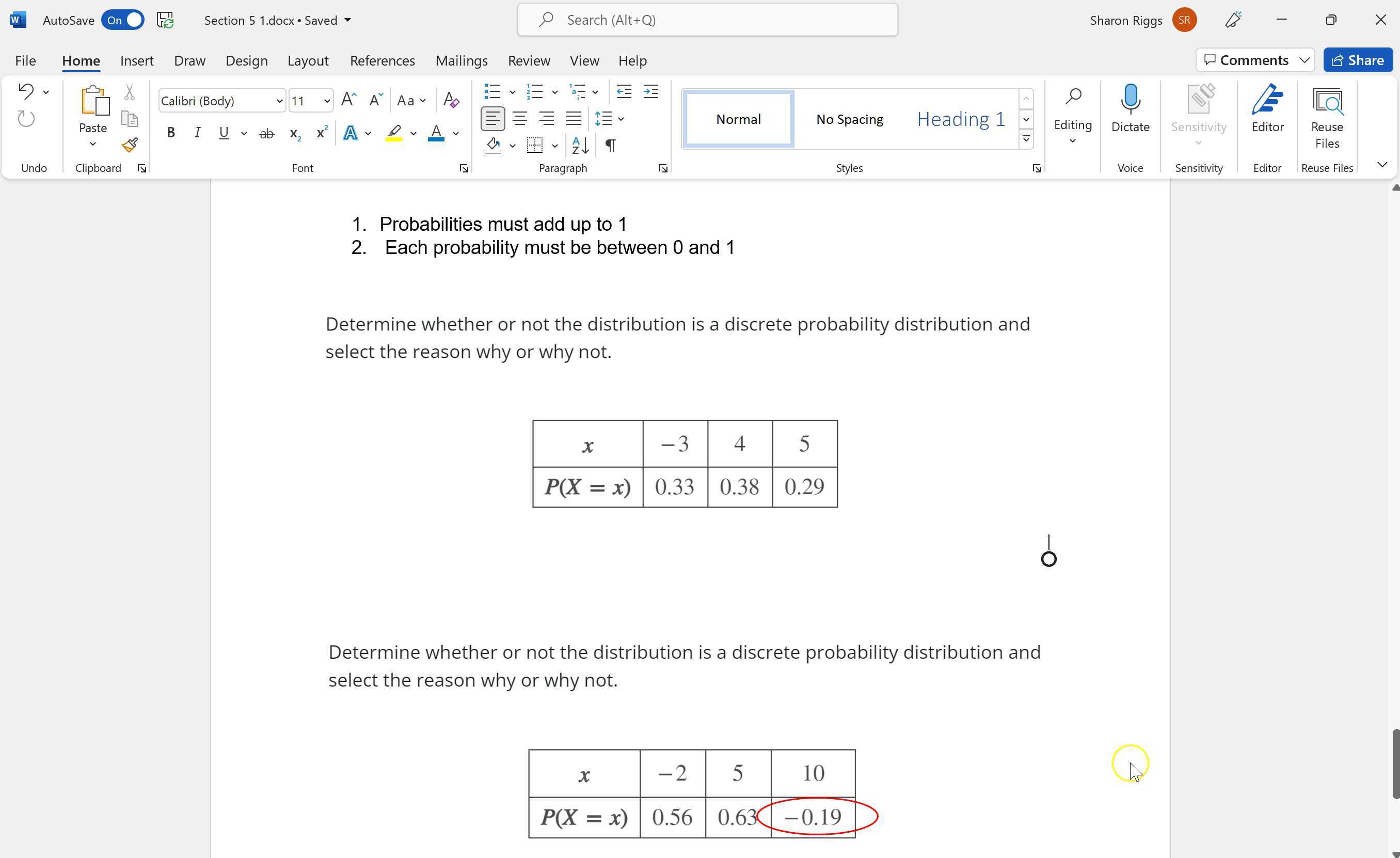The width and height of the screenshot is (1400, 858).
Task: Open the Comments button
Action: pos(1247,60)
